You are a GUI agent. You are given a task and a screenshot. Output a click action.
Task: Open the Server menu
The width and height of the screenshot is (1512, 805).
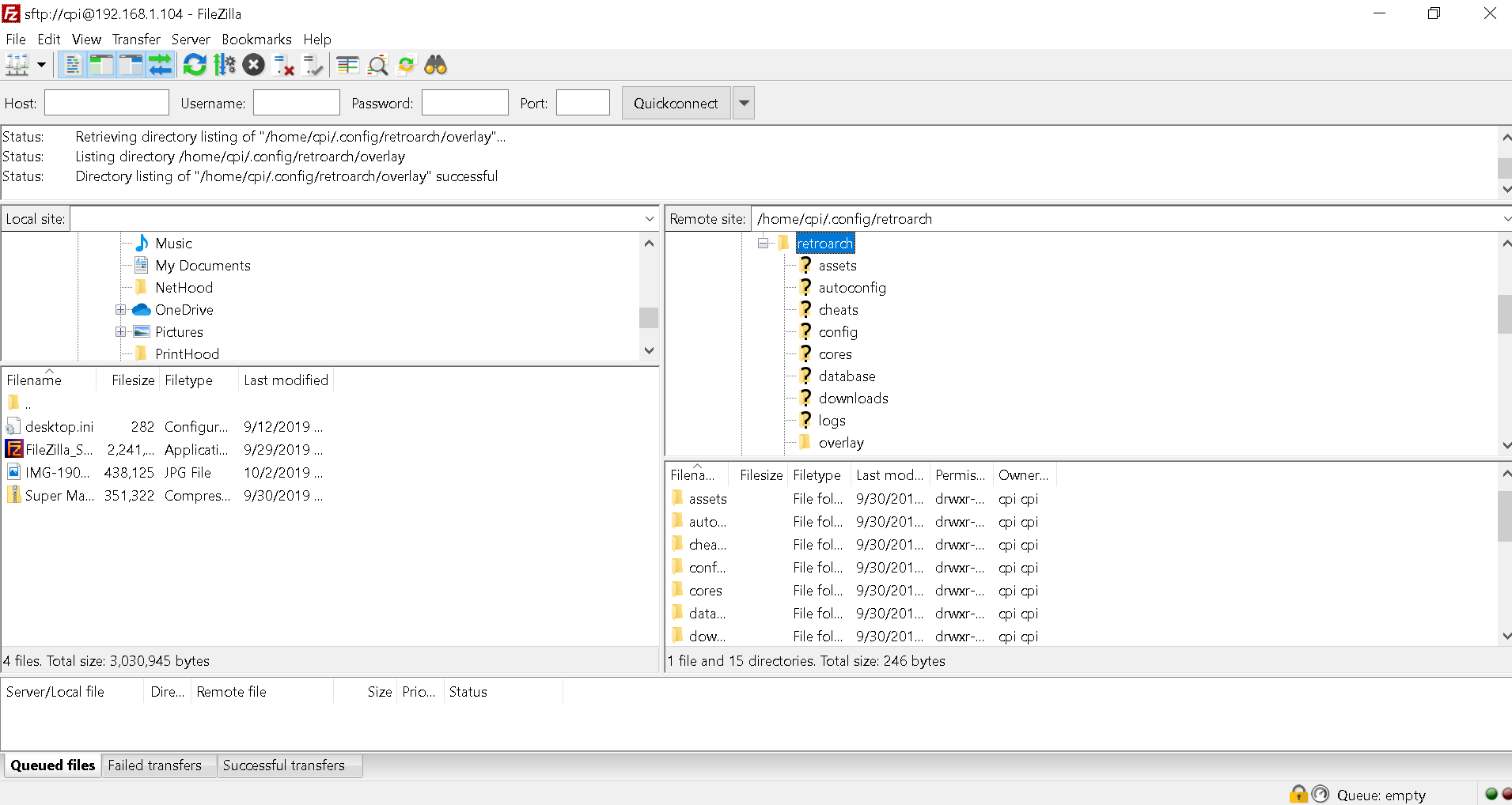click(191, 39)
